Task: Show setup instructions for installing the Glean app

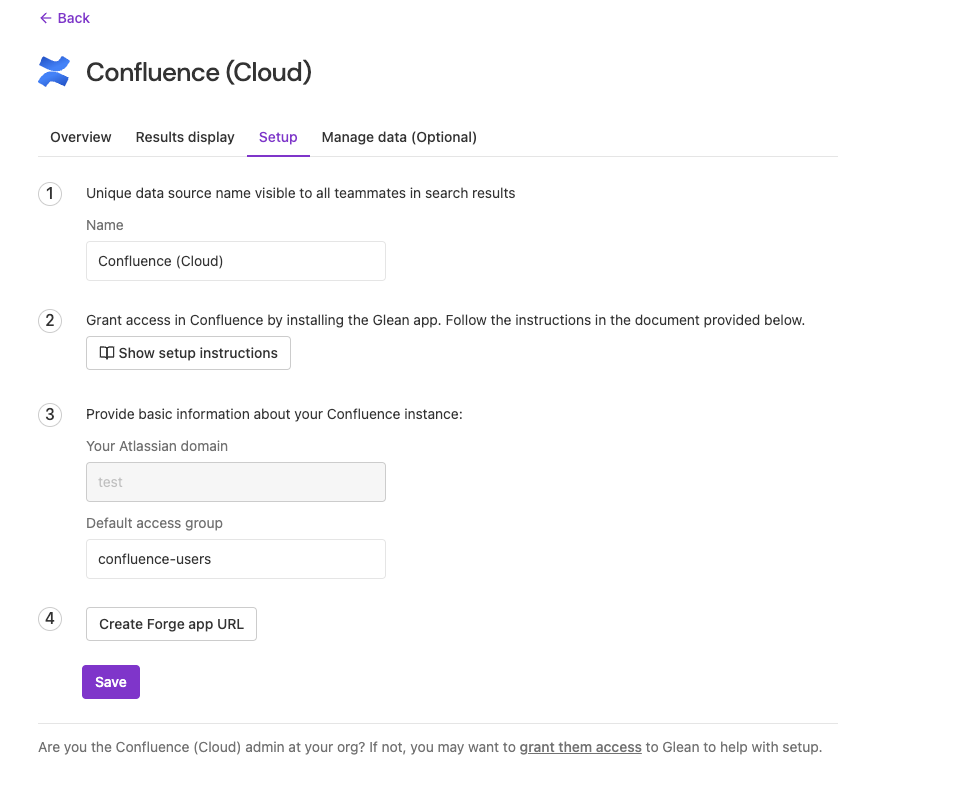Action: (188, 353)
